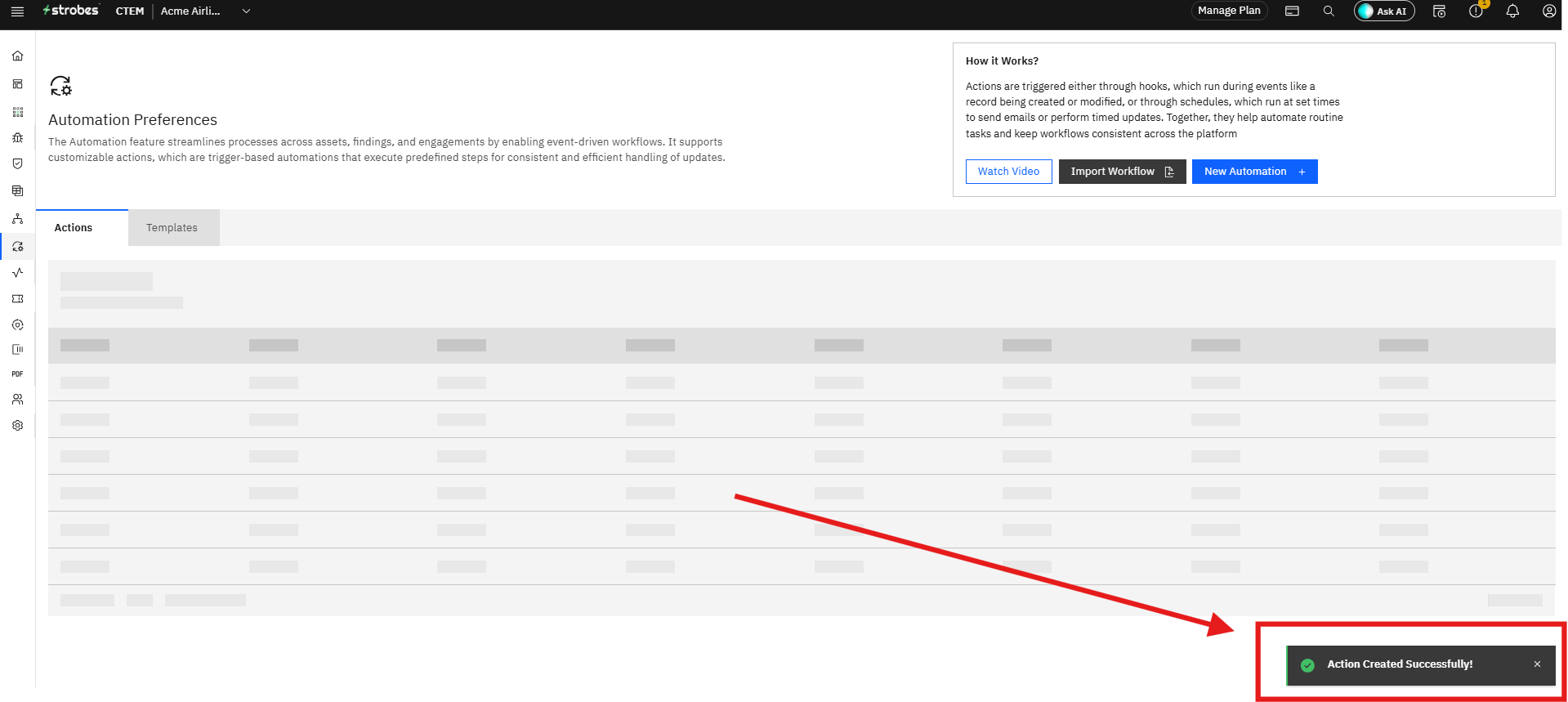
Task: Open the hierarchy tree icon in sidebar
Action: [17, 219]
